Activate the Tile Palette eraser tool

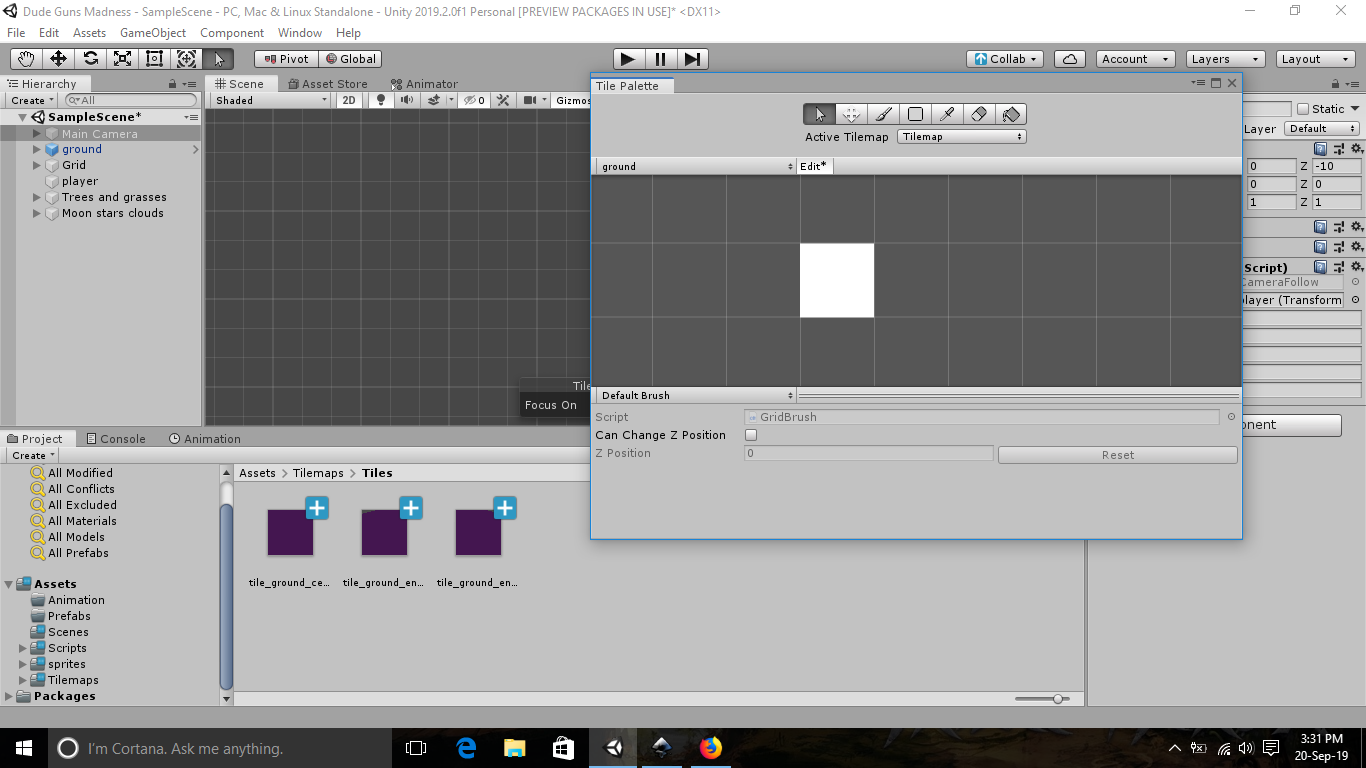point(979,114)
